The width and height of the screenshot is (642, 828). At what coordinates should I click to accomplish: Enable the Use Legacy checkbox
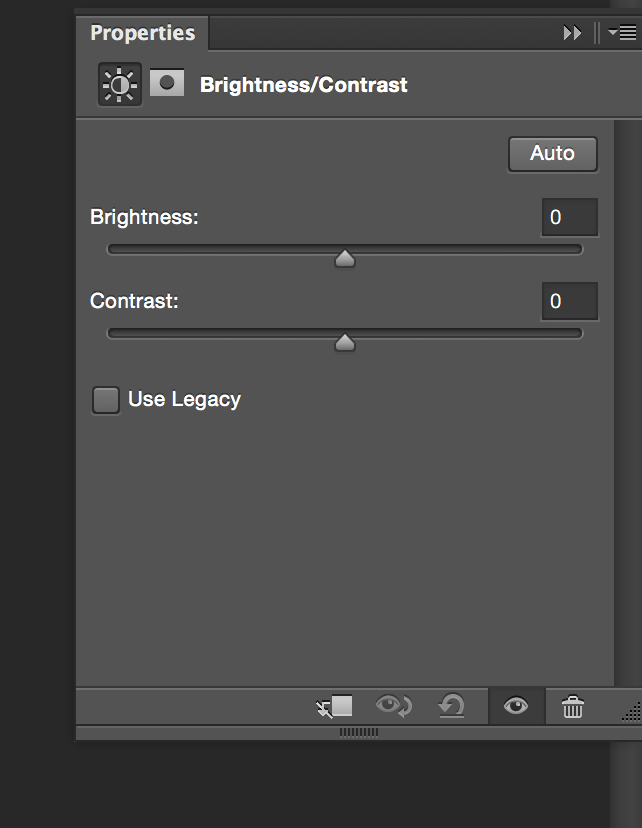pyautogui.click(x=105, y=400)
